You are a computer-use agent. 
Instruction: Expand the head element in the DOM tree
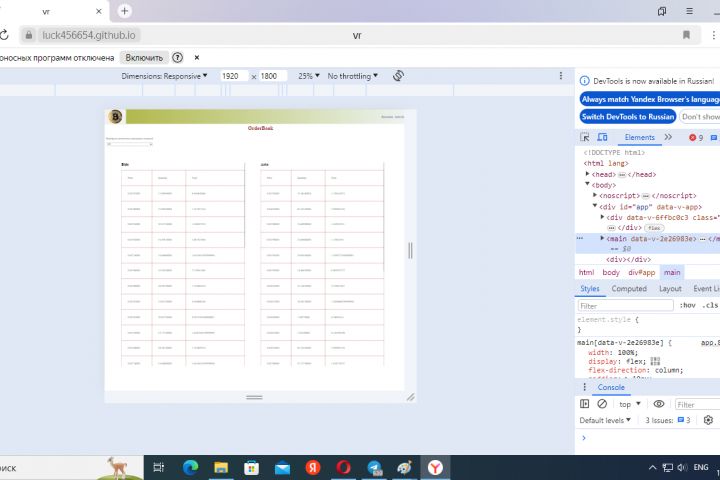pos(587,174)
